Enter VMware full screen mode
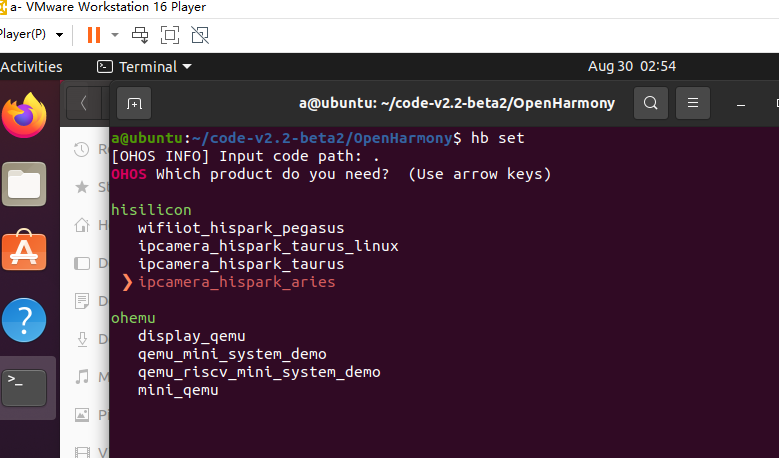779x458 pixels. (170, 35)
